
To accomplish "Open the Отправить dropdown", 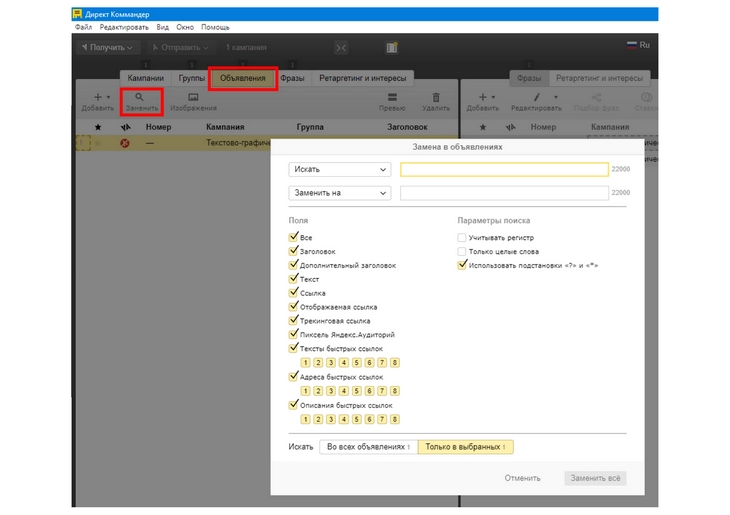I will (x=181, y=47).
